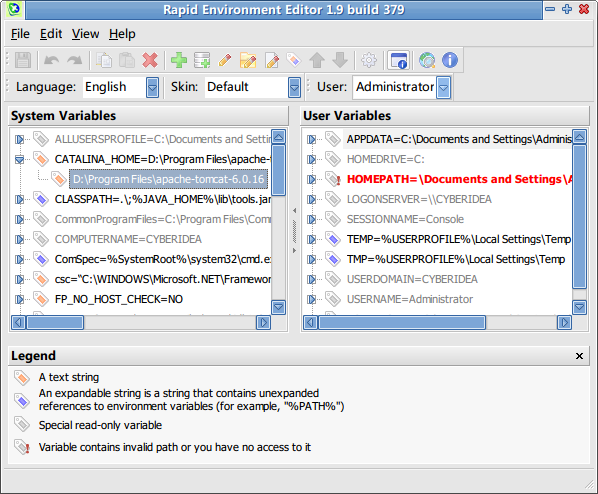Click the Save toolbar icon

click(23, 60)
